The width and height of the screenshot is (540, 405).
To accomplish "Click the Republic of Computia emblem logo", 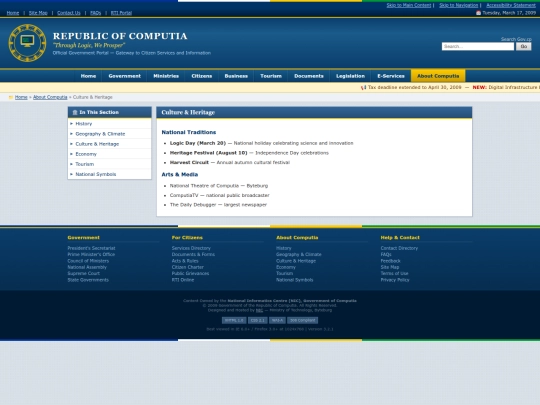I will click(27, 43).
